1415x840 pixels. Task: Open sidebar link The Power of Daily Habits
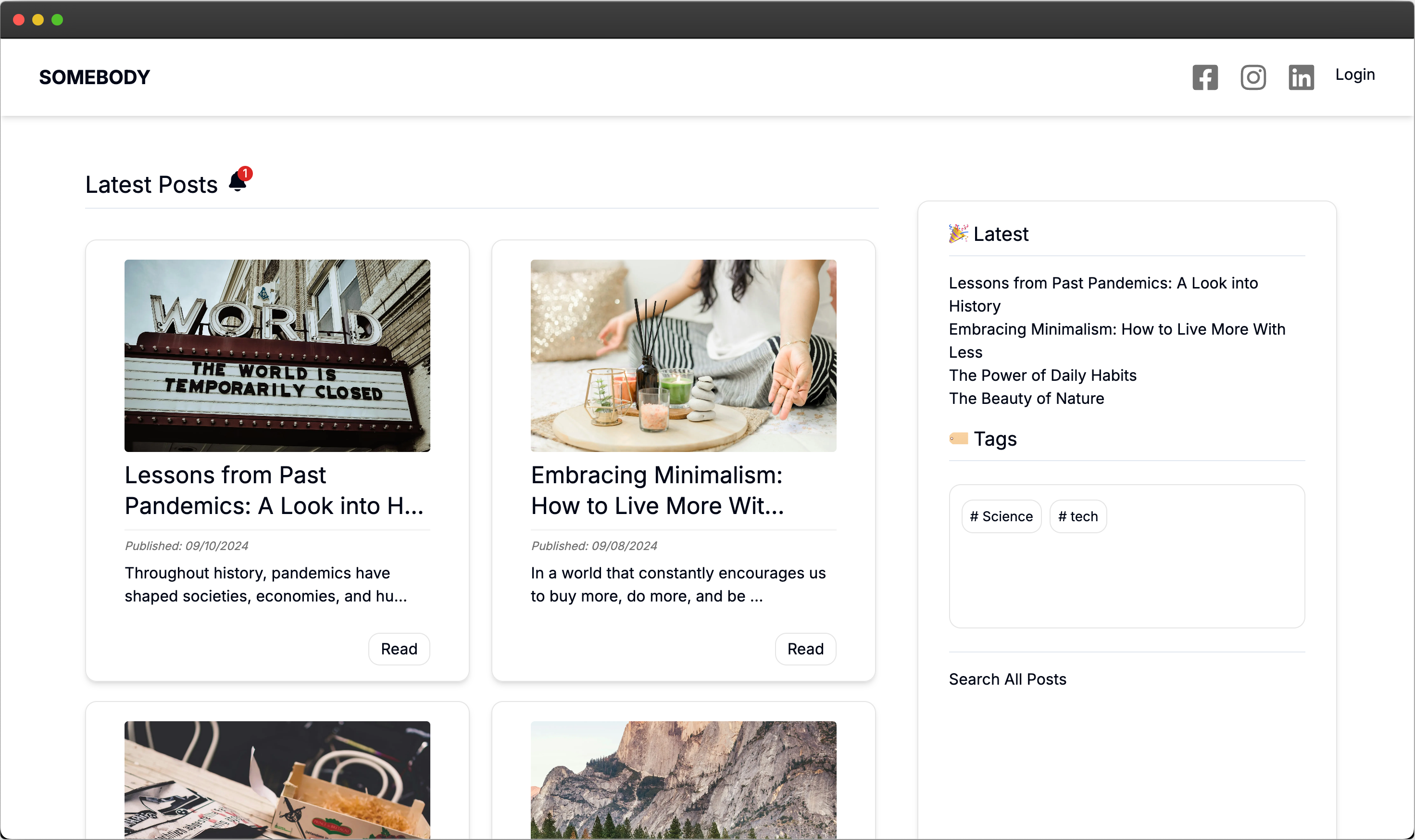pos(1042,375)
